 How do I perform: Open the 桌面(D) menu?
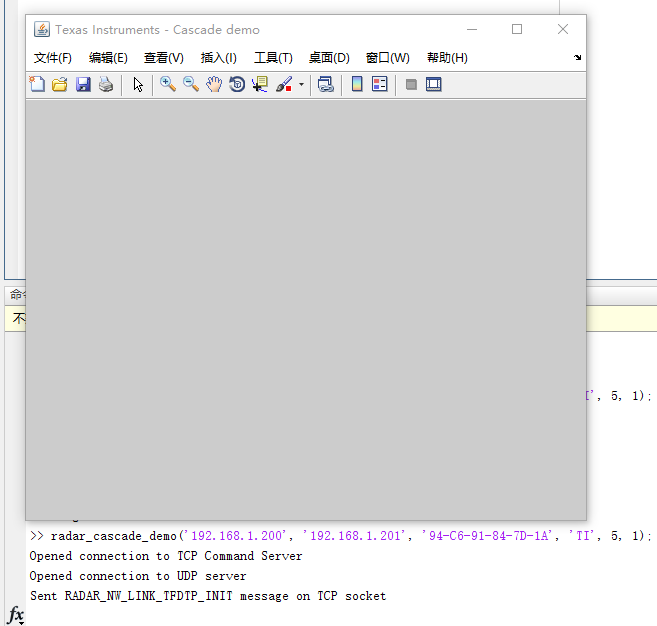(x=329, y=58)
